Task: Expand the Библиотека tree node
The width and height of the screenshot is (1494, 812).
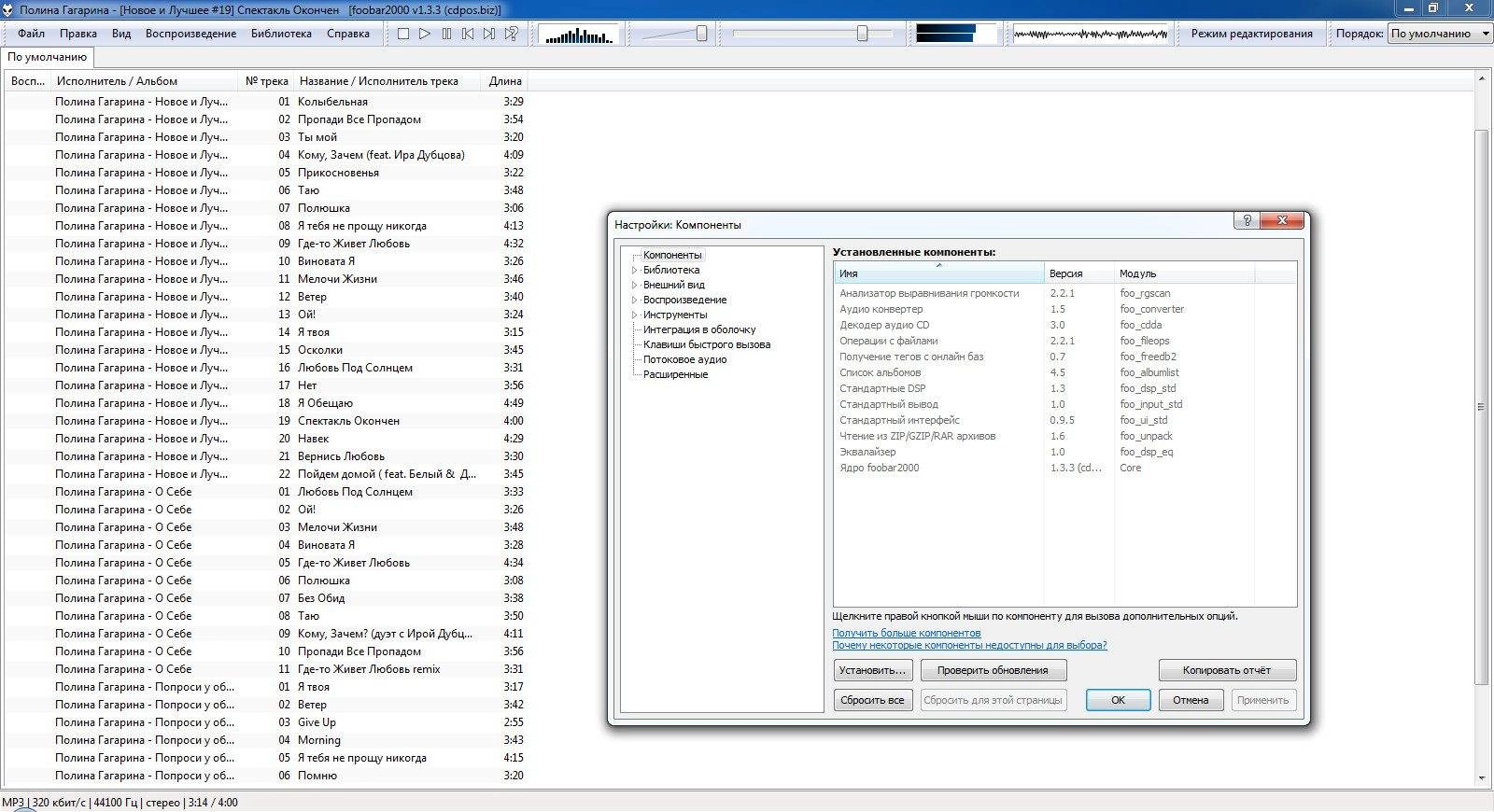Action: pyautogui.click(x=634, y=270)
